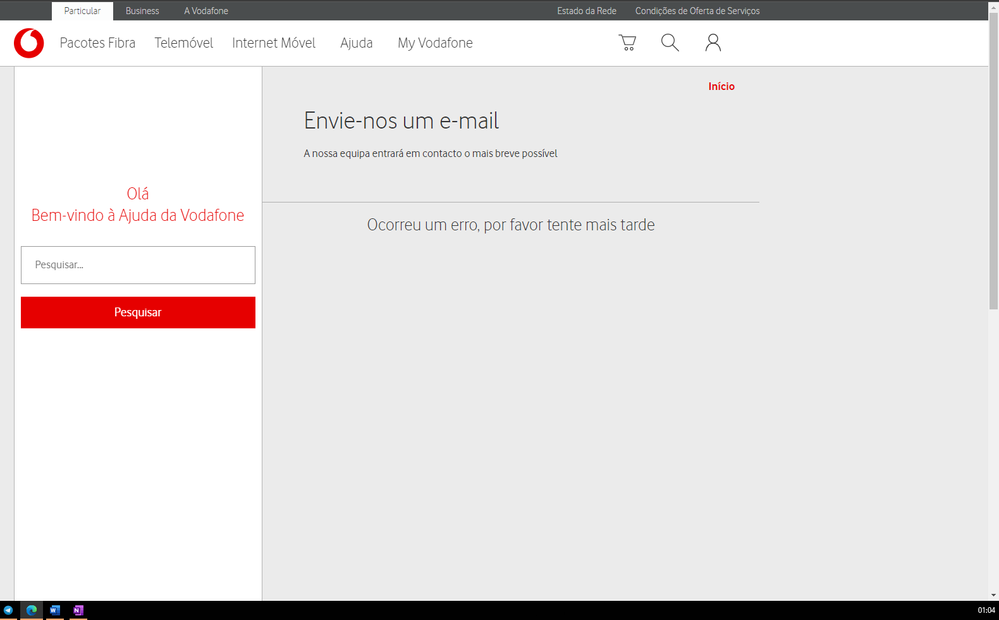
Task: Go to My Vodafone
Action: [x=435, y=43]
